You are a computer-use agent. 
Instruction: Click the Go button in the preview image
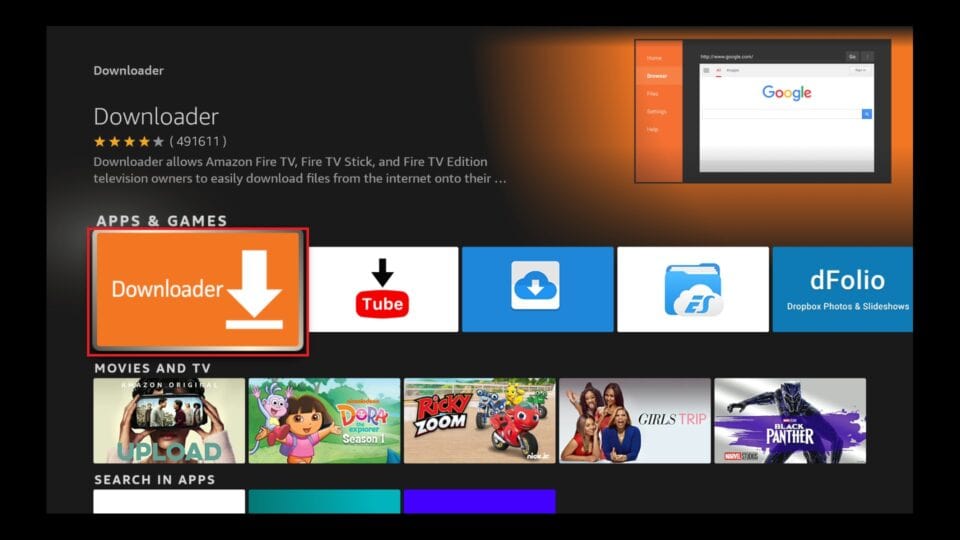pos(852,56)
